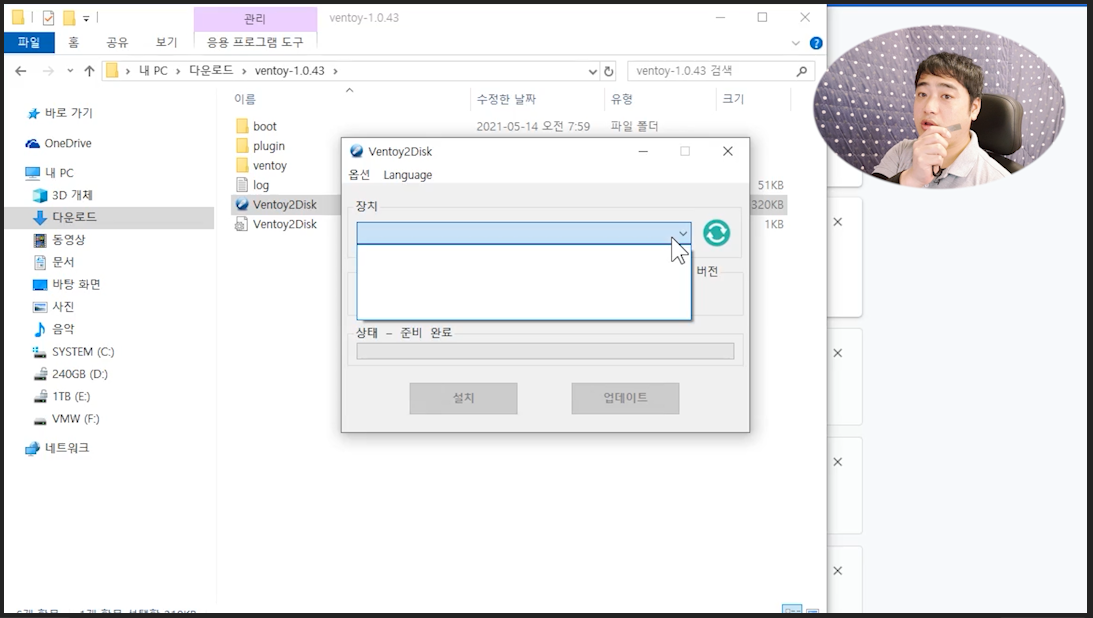This screenshot has height=618, width=1093.
Task: Click the Ventoy2Disk title bar icon
Action: (x=356, y=151)
